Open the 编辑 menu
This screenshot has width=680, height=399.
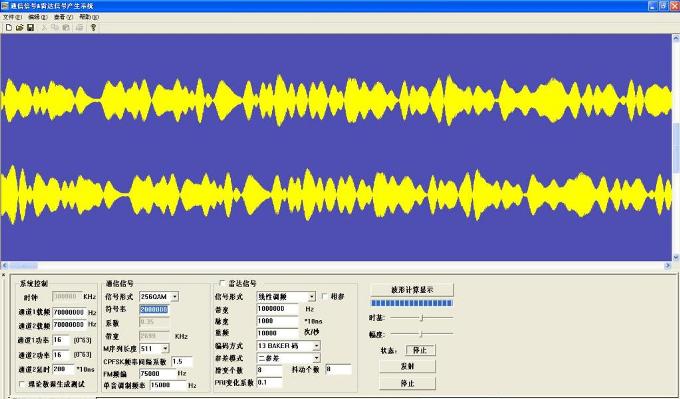click(x=38, y=17)
